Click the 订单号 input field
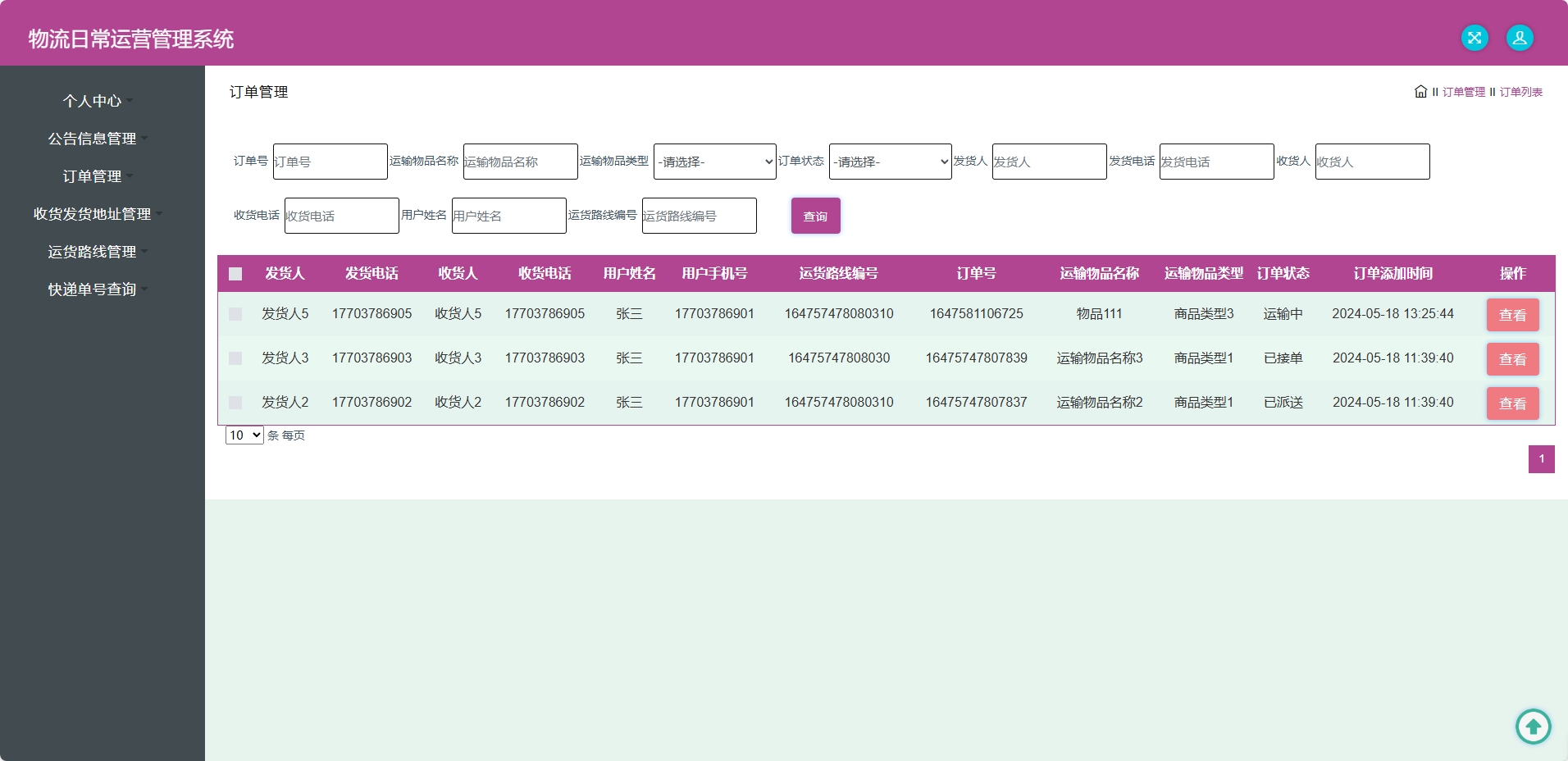The width and height of the screenshot is (1568, 761). tap(329, 162)
